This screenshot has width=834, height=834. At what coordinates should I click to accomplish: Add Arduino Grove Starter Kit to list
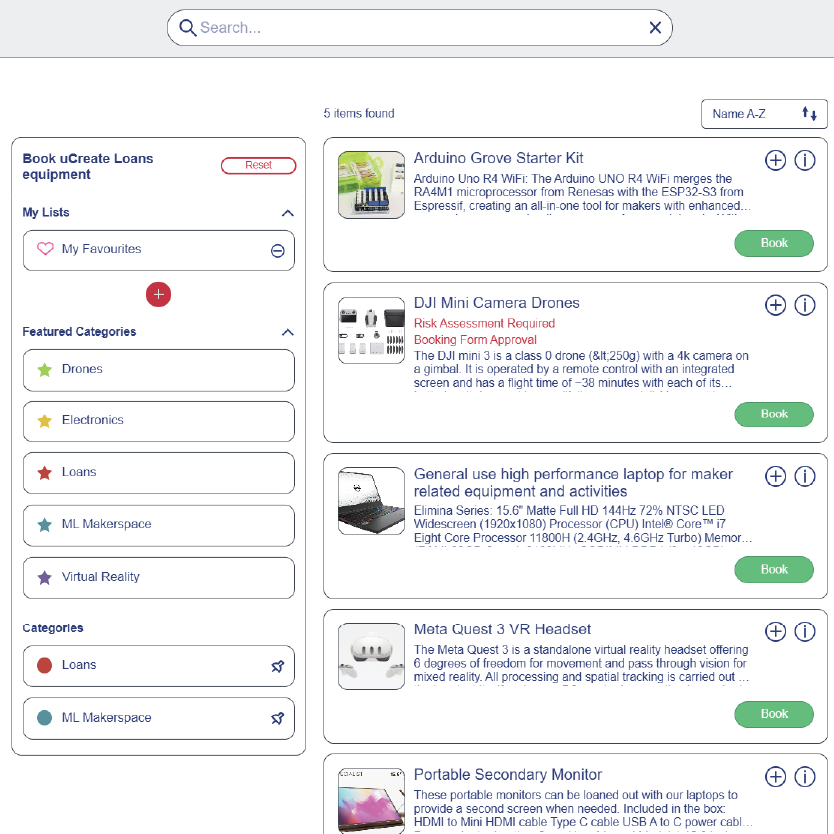tap(775, 160)
